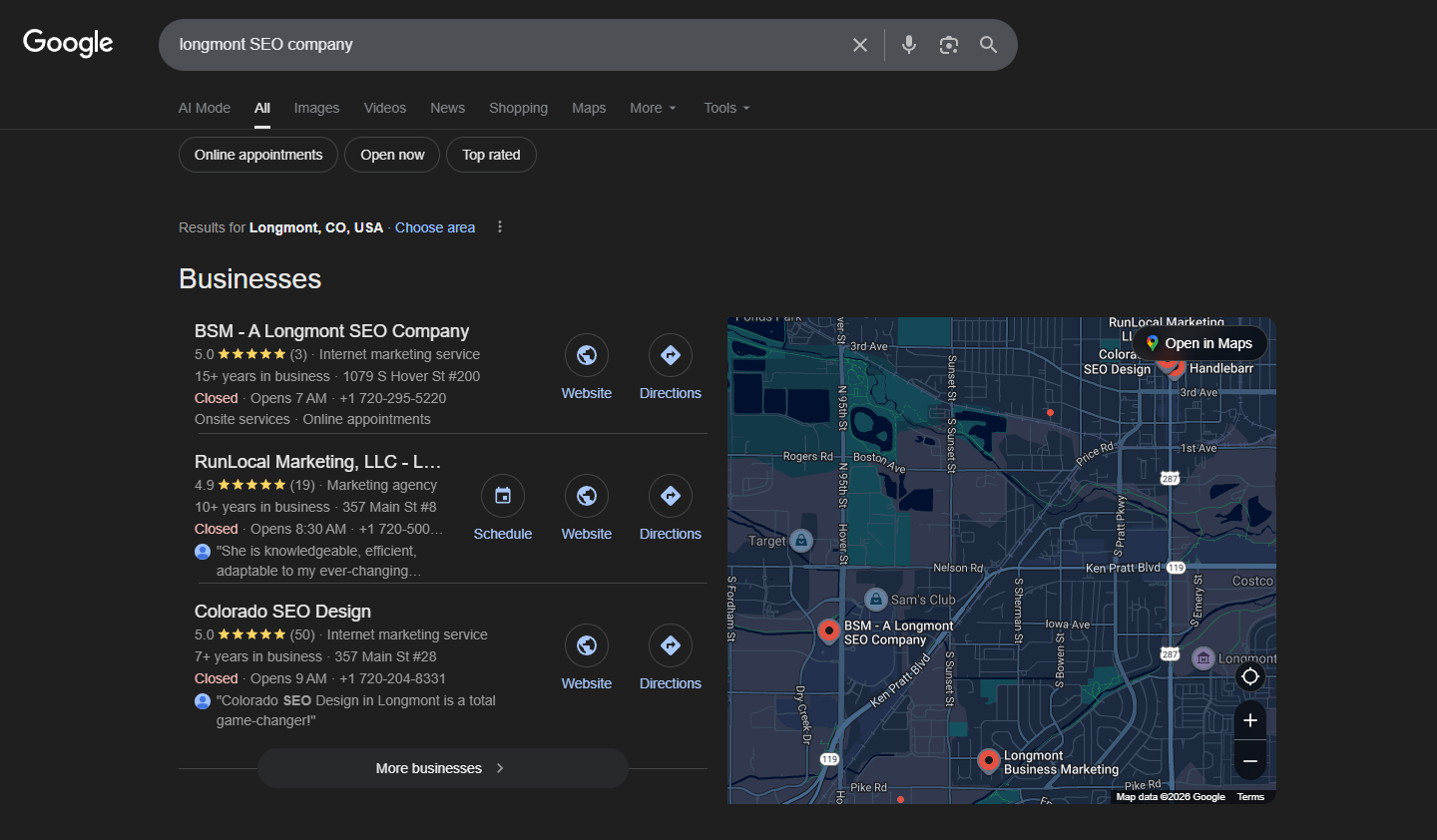
Task: Enable the Online appointments filter
Action: coord(257,155)
